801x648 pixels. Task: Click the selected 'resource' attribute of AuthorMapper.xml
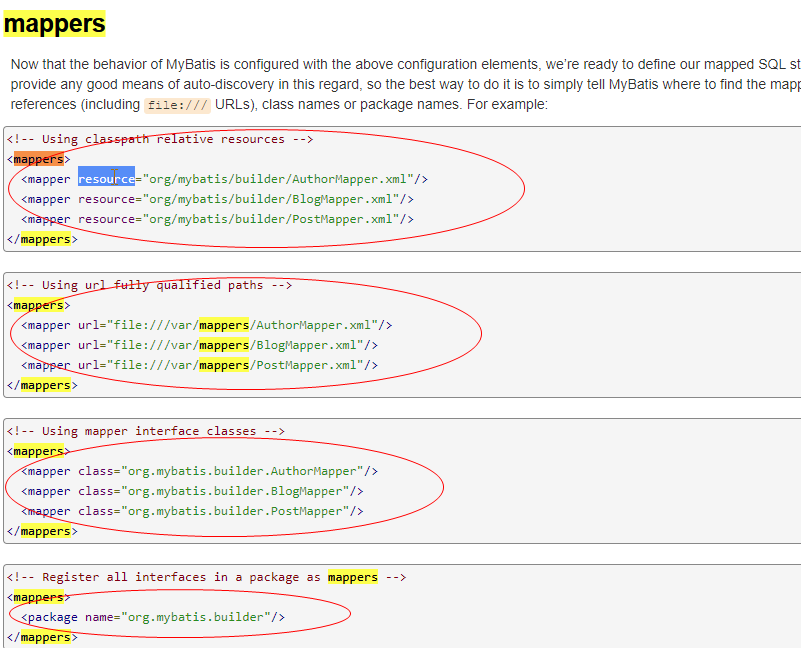(106, 179)
